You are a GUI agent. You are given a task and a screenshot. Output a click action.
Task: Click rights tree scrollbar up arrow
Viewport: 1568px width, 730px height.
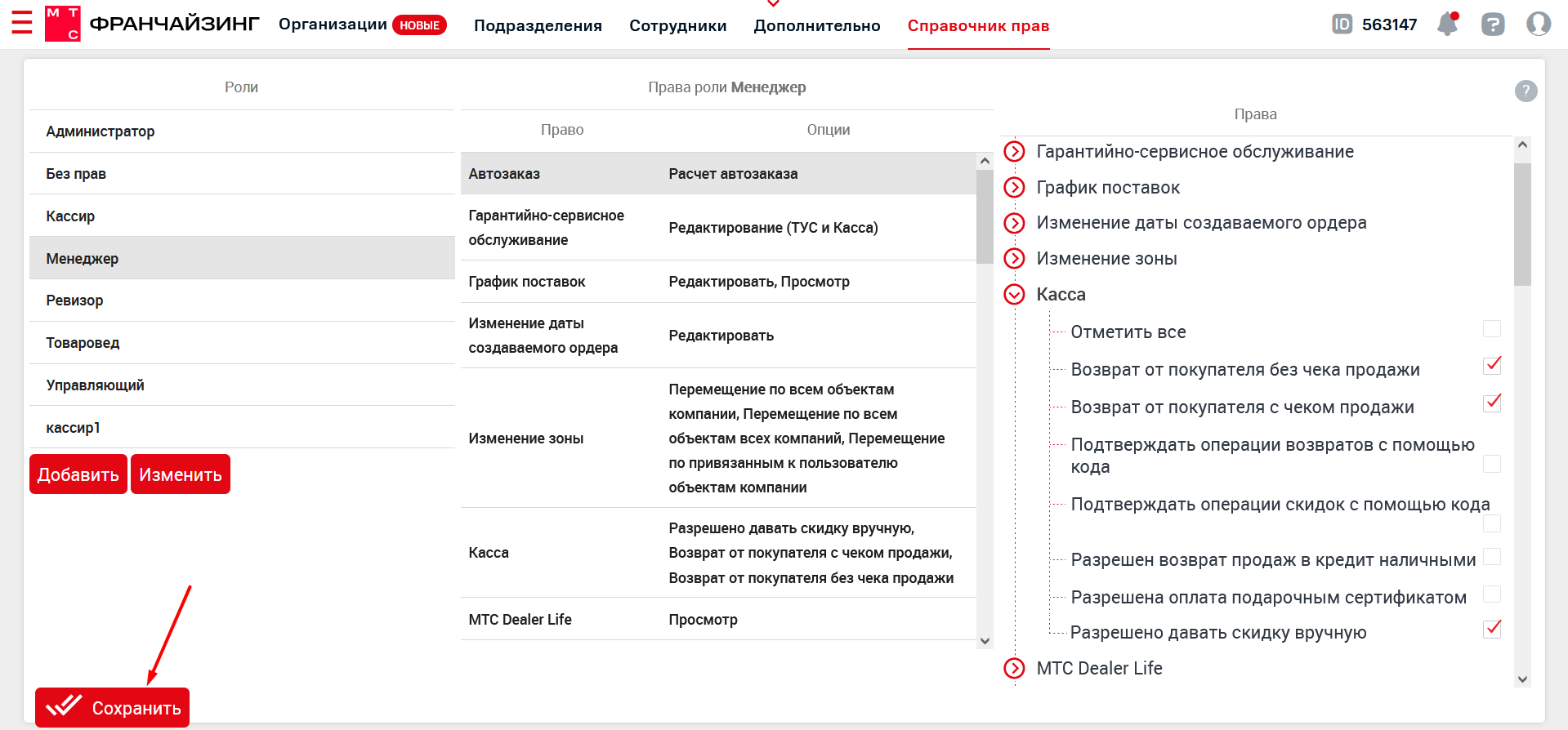[x=1522, y=145]
